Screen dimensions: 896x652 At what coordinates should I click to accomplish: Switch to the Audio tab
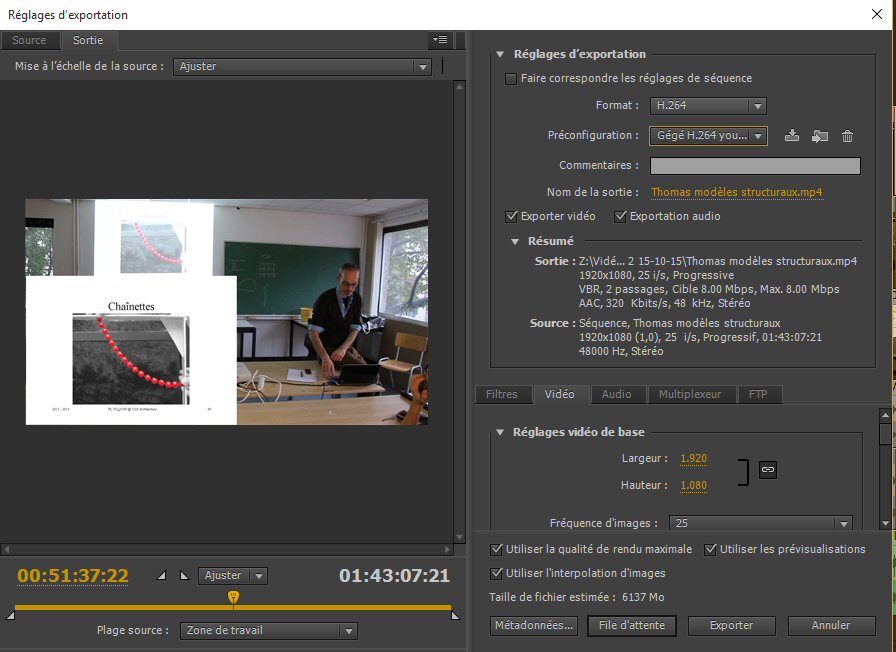pyautogui.click(x=616, y=395)
